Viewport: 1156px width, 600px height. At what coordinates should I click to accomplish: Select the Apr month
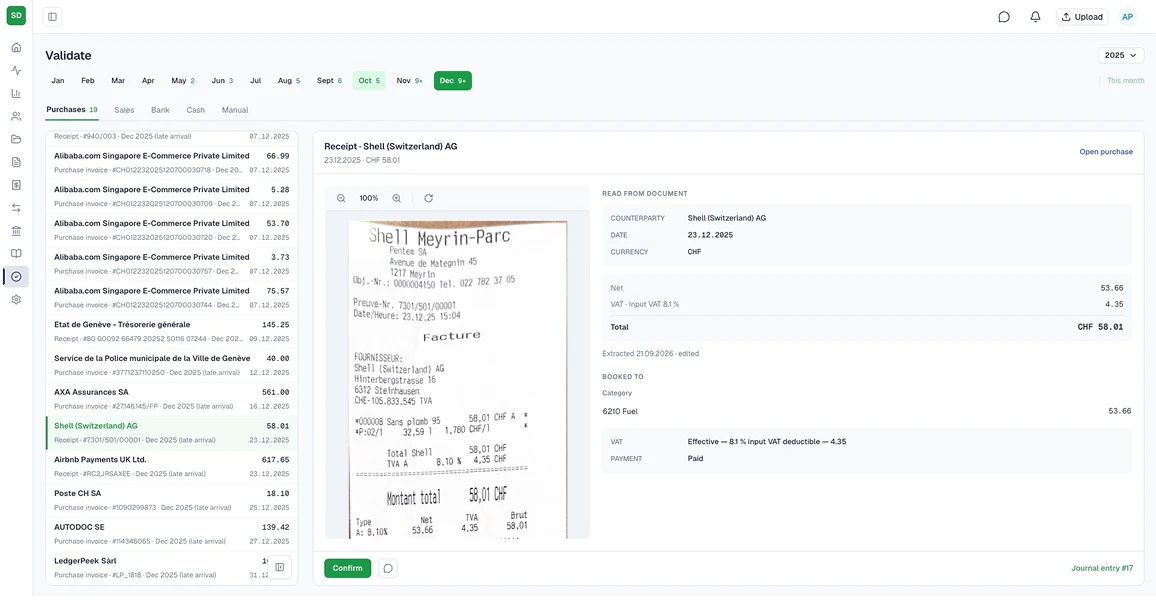pyautogui.click(x=148, y=80)
